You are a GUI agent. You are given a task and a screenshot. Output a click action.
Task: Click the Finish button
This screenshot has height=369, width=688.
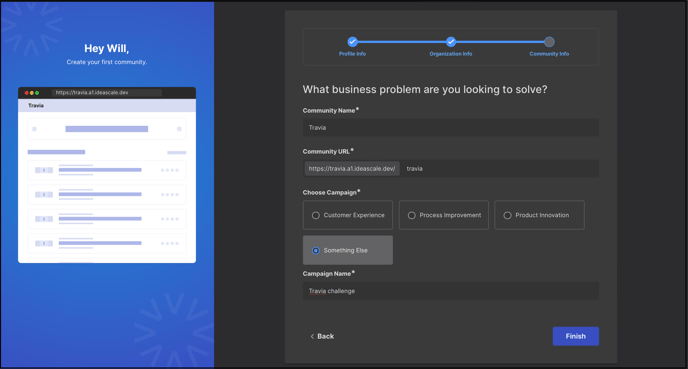[x=576, y=336]
